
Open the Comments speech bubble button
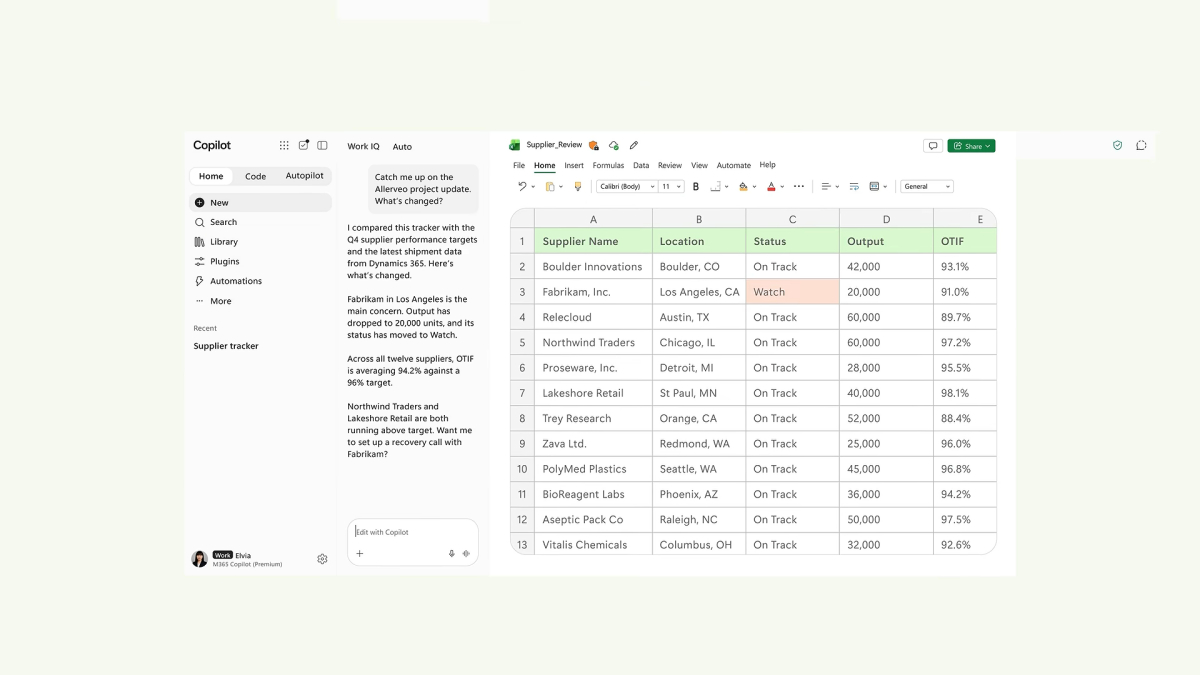tap(933, 146)
